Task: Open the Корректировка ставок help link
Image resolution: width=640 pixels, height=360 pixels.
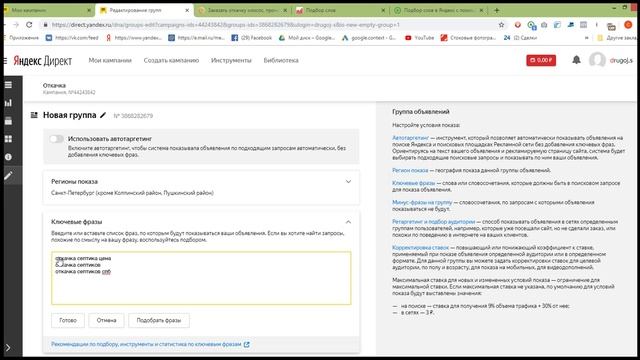Action: (x=420, y=248)
